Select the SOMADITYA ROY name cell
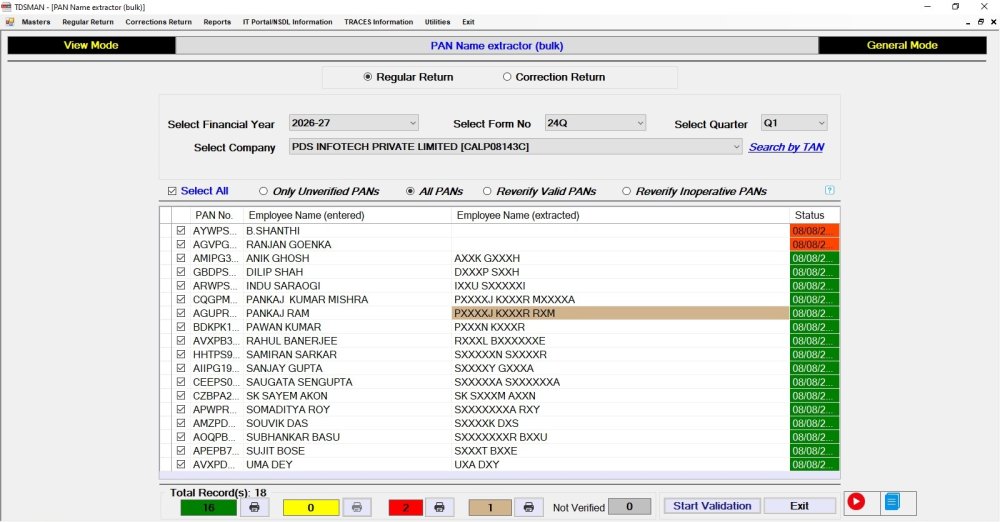 pos(347,410)
